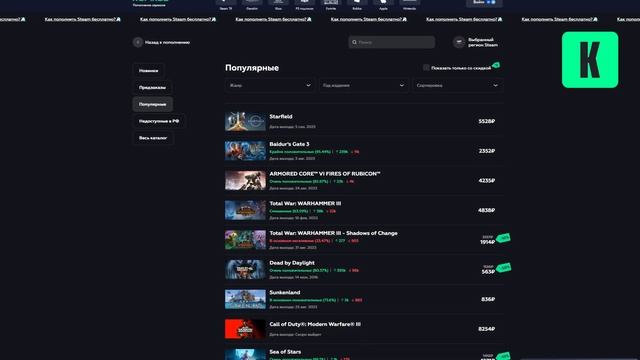Click the Войти login button at top right
640x360 pixels.
coord(484,3)
